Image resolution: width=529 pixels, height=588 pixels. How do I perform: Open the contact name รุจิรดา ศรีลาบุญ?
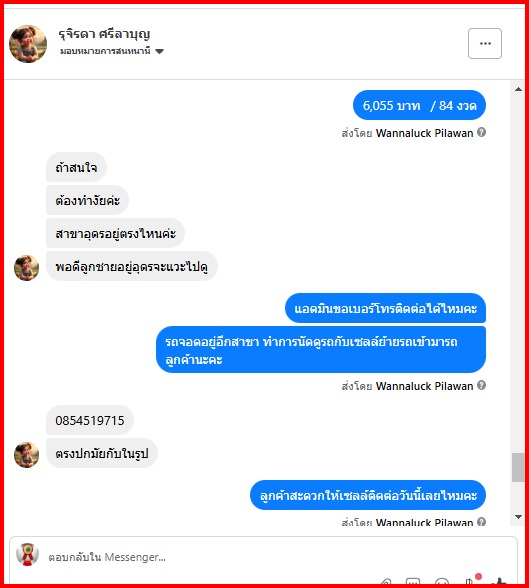pos(104,34)
